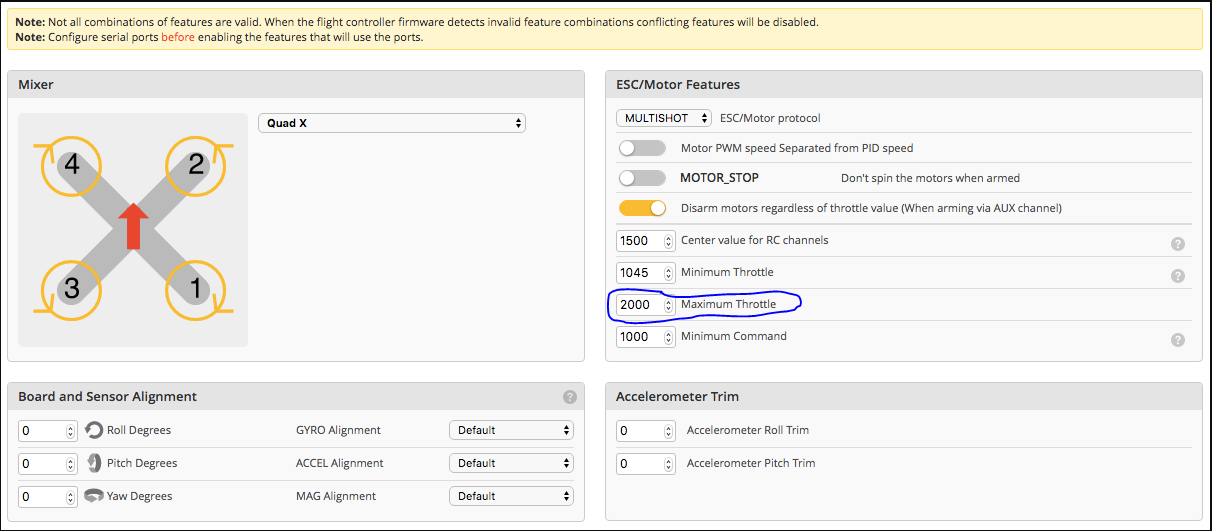This screenshot has height=531, width=1212.
Task: Open Board and Sensor Alignment help icon
Action: pos(570,397)
